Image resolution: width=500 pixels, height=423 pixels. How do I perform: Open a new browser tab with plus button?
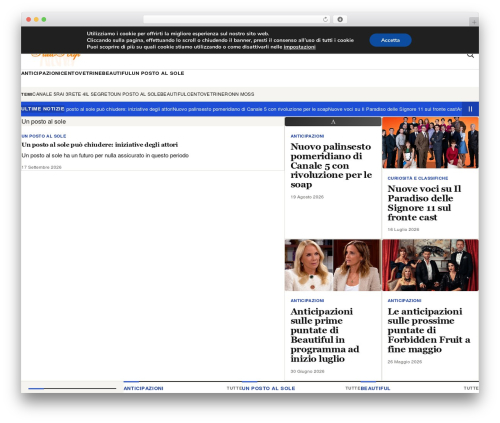(x=474, y=22)
